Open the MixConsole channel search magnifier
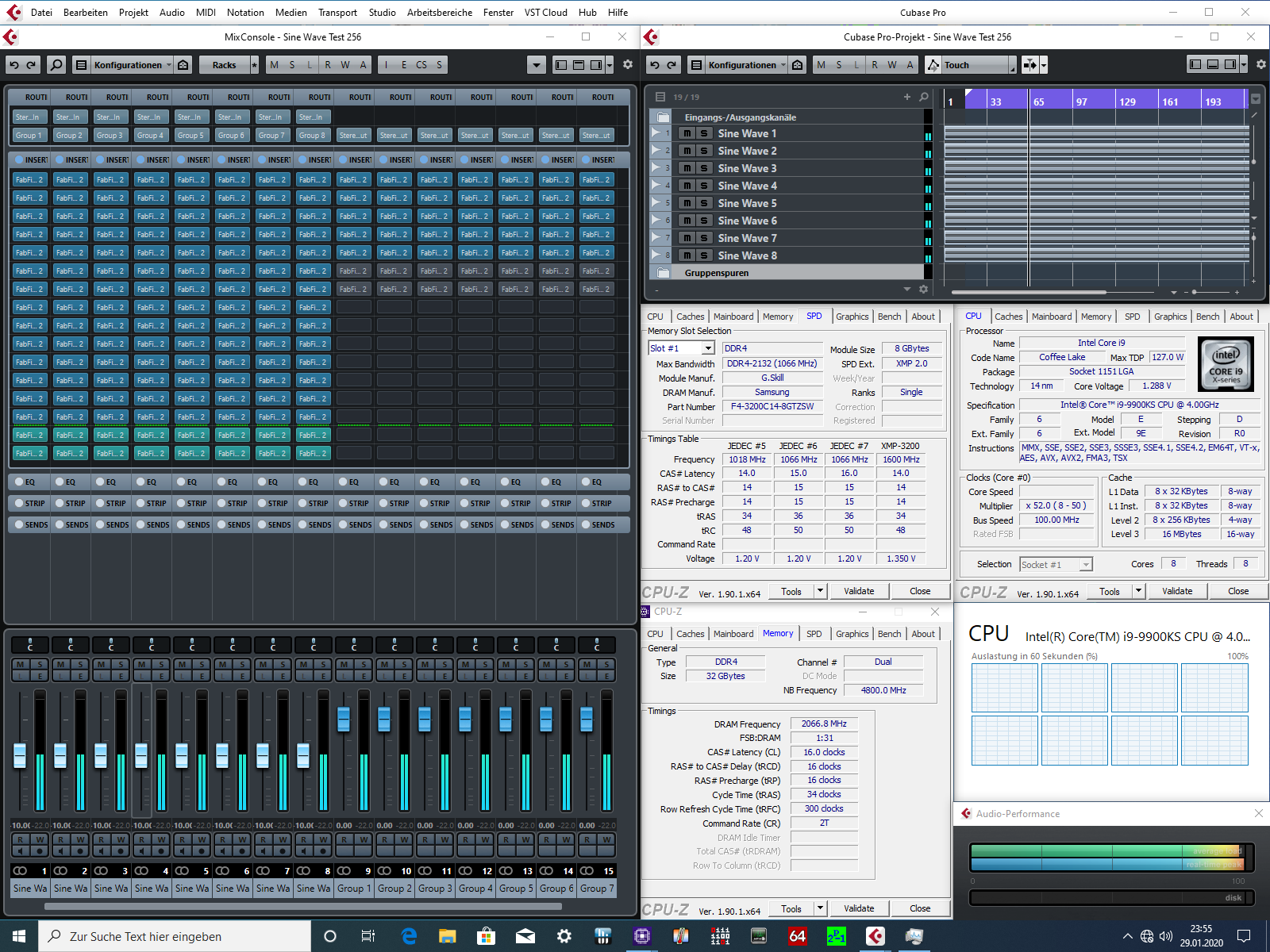Image resolution: width=1270 pixels, height=952 pixels. (x=56, y=65)
